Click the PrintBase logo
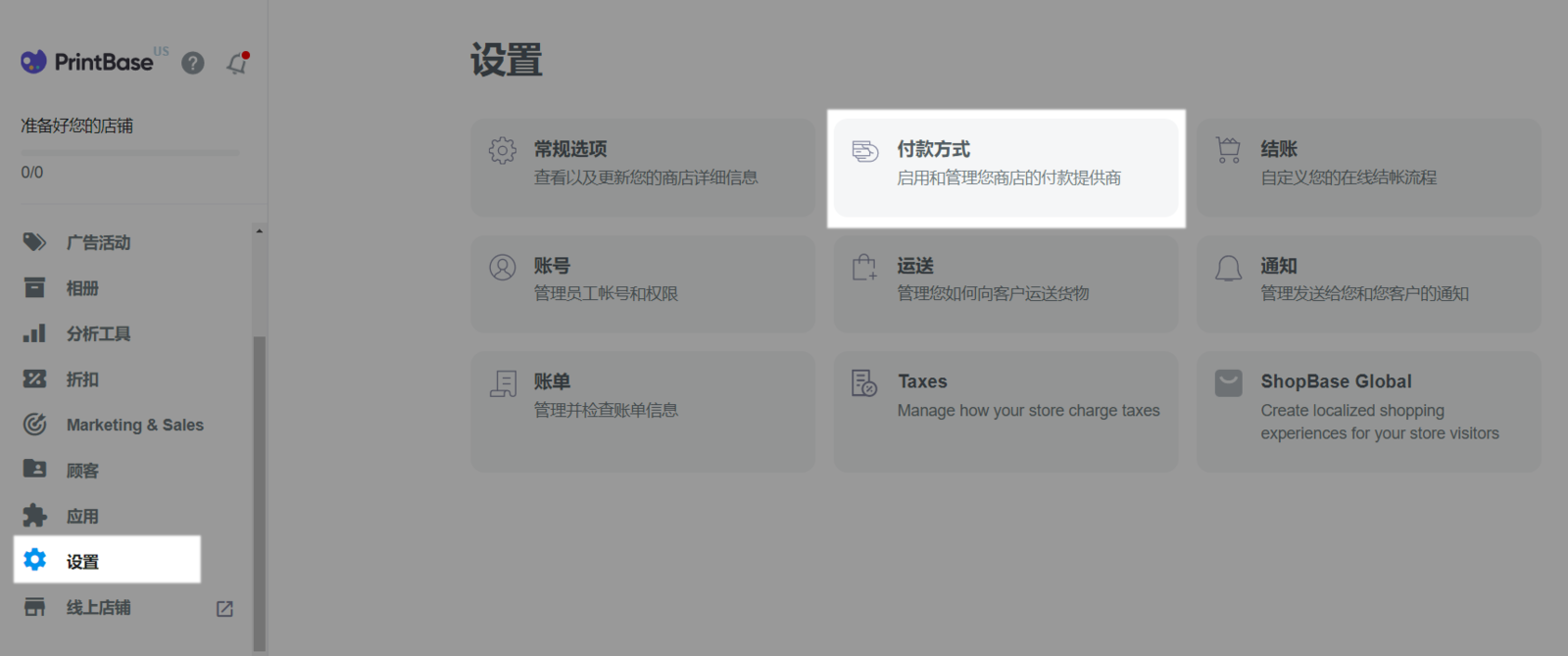Screen dimensions: 1568x656 click(86, 62)
